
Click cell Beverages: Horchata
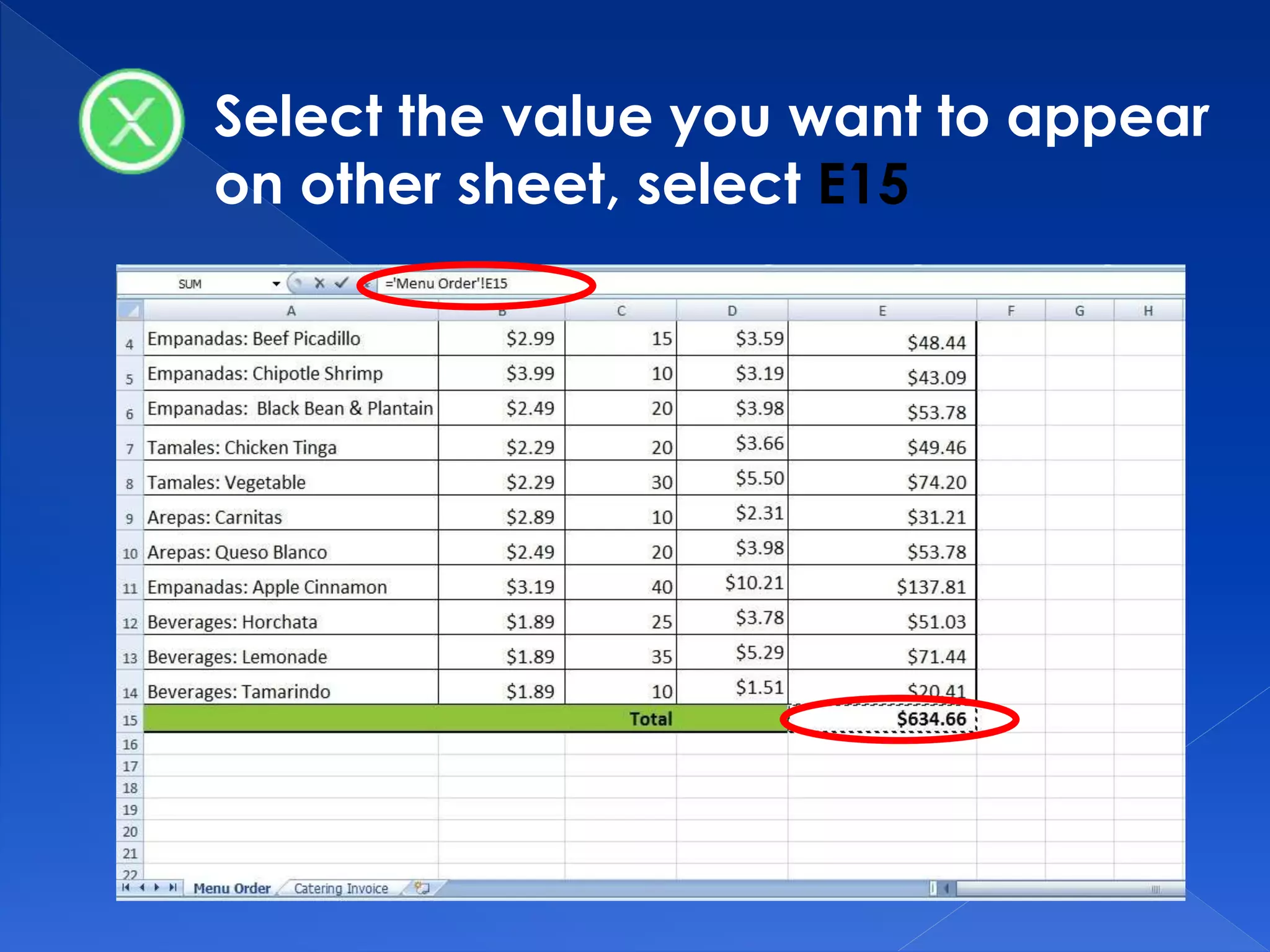pos(291,618)
